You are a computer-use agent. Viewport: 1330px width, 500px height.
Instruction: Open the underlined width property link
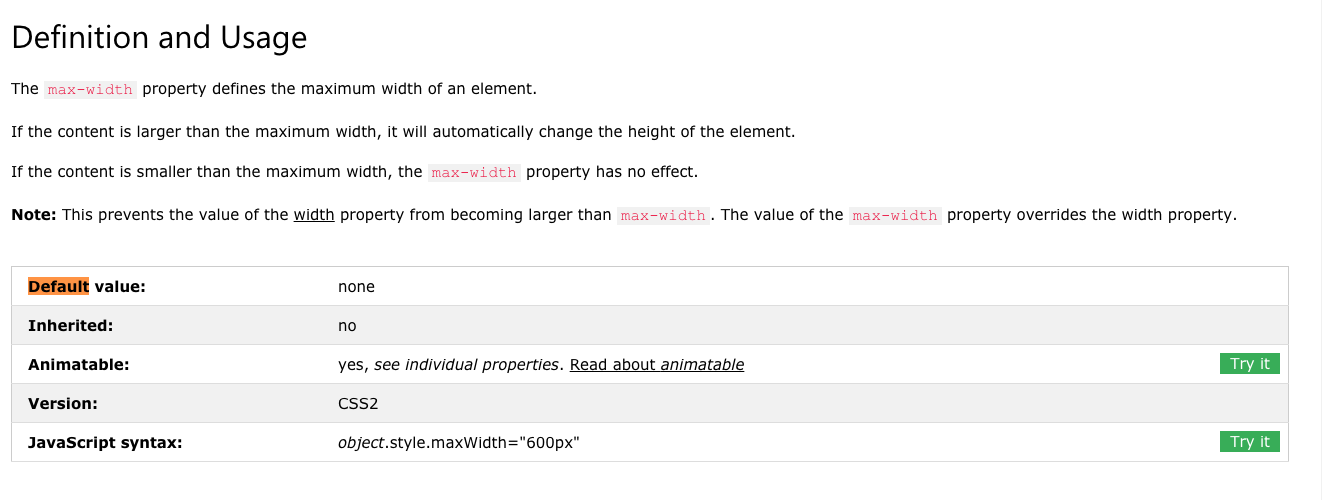(314, 214)
